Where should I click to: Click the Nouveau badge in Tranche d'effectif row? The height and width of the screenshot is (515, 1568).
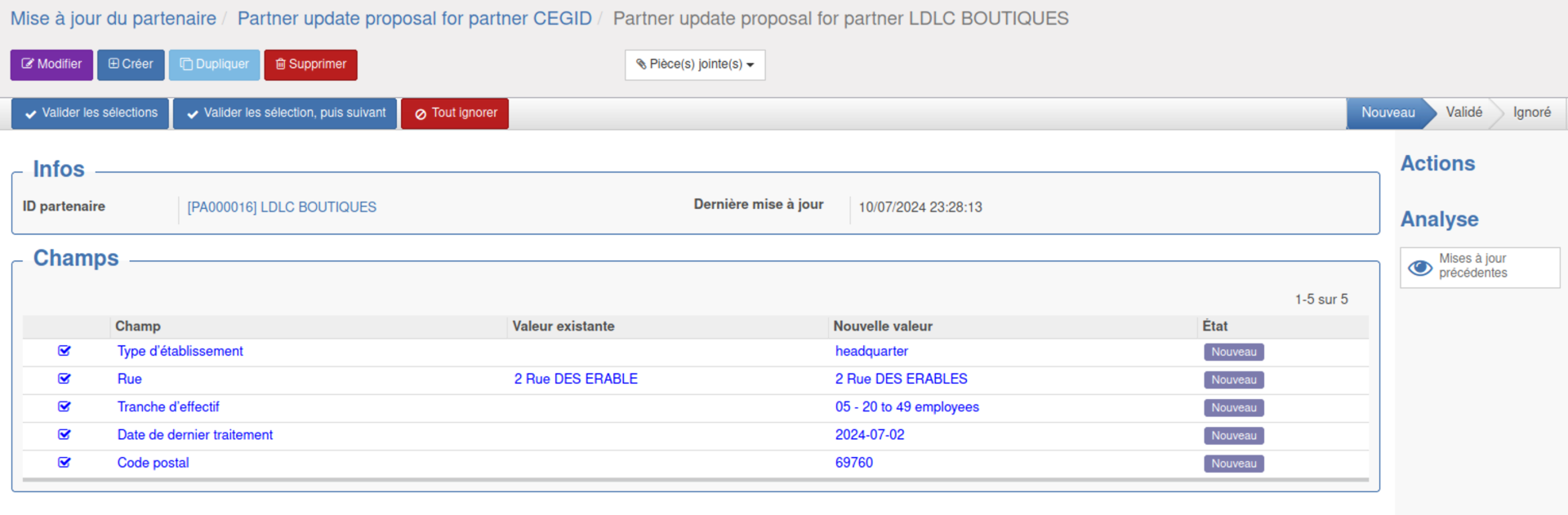point(1233,408)
